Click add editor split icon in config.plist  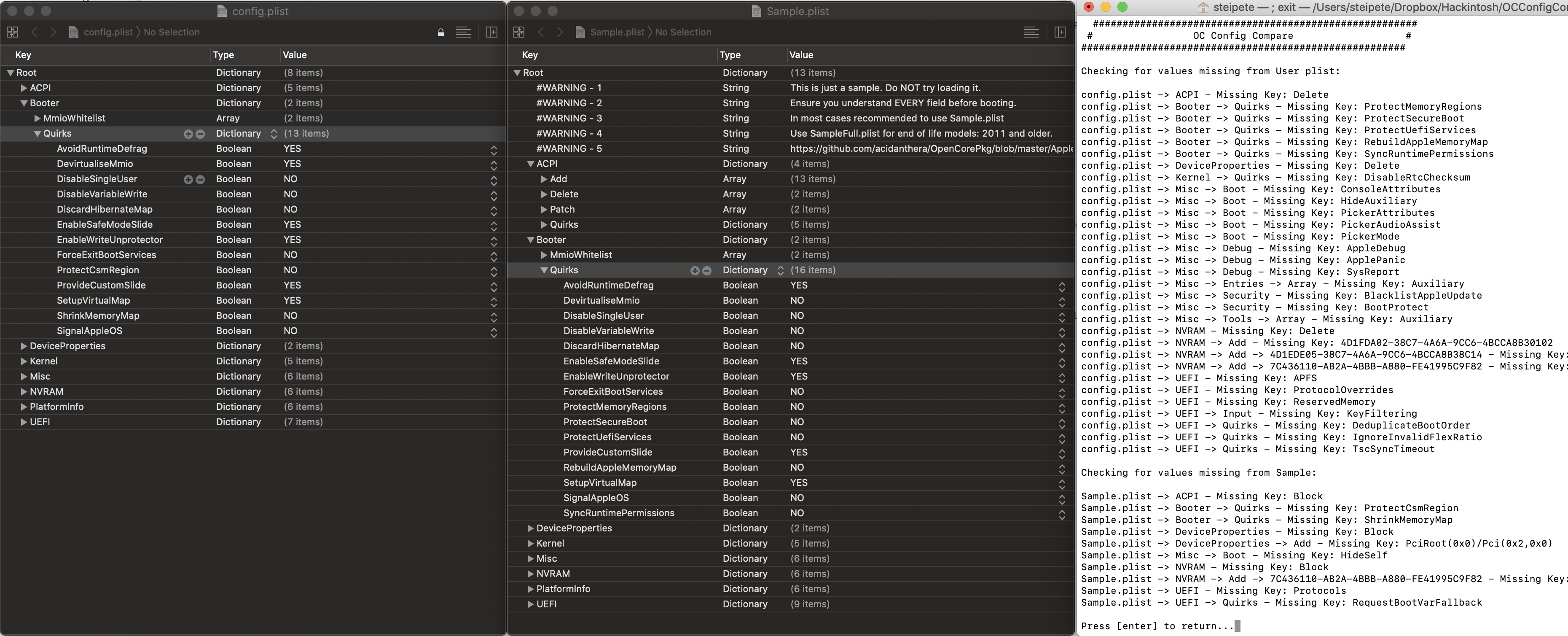tap(492, 32)
